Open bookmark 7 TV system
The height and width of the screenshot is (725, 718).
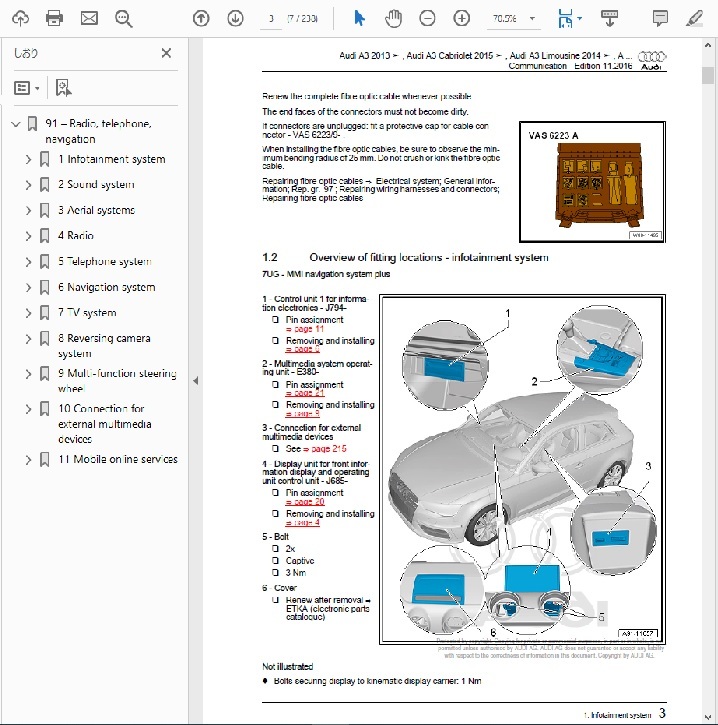[87, 313]
